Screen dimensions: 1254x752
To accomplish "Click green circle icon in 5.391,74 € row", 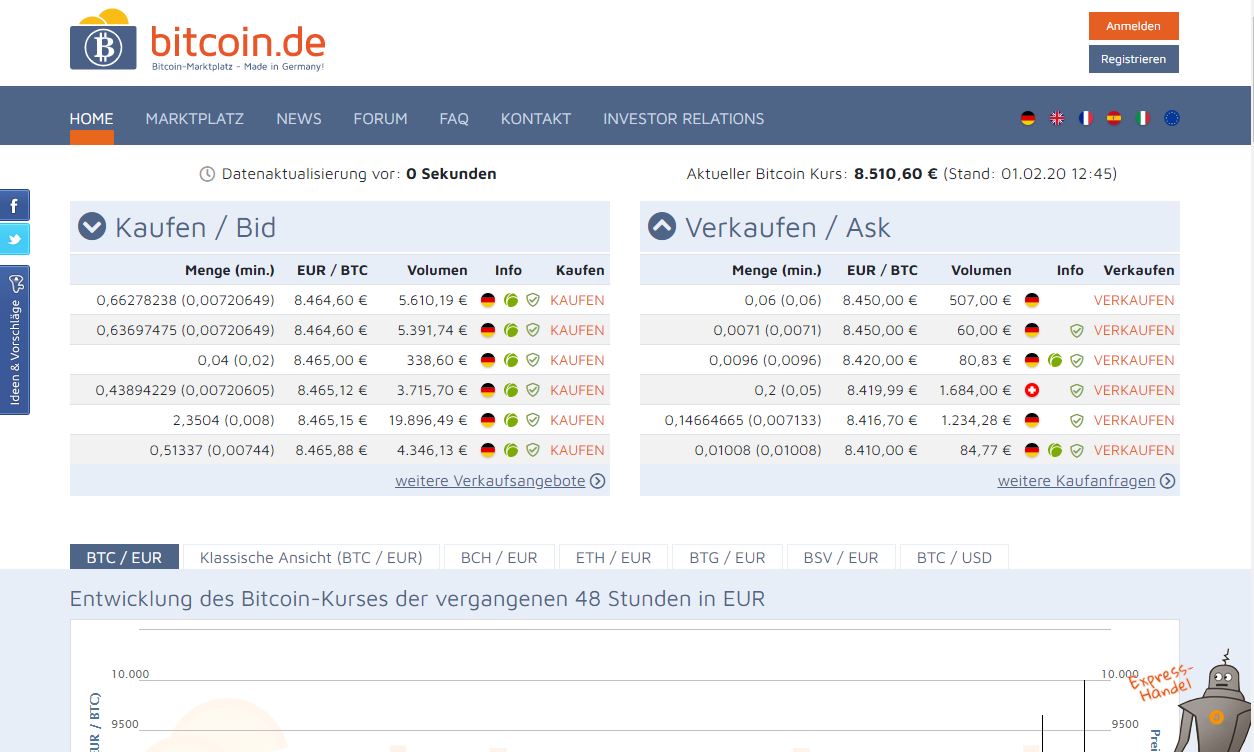I will pos(511,330).
